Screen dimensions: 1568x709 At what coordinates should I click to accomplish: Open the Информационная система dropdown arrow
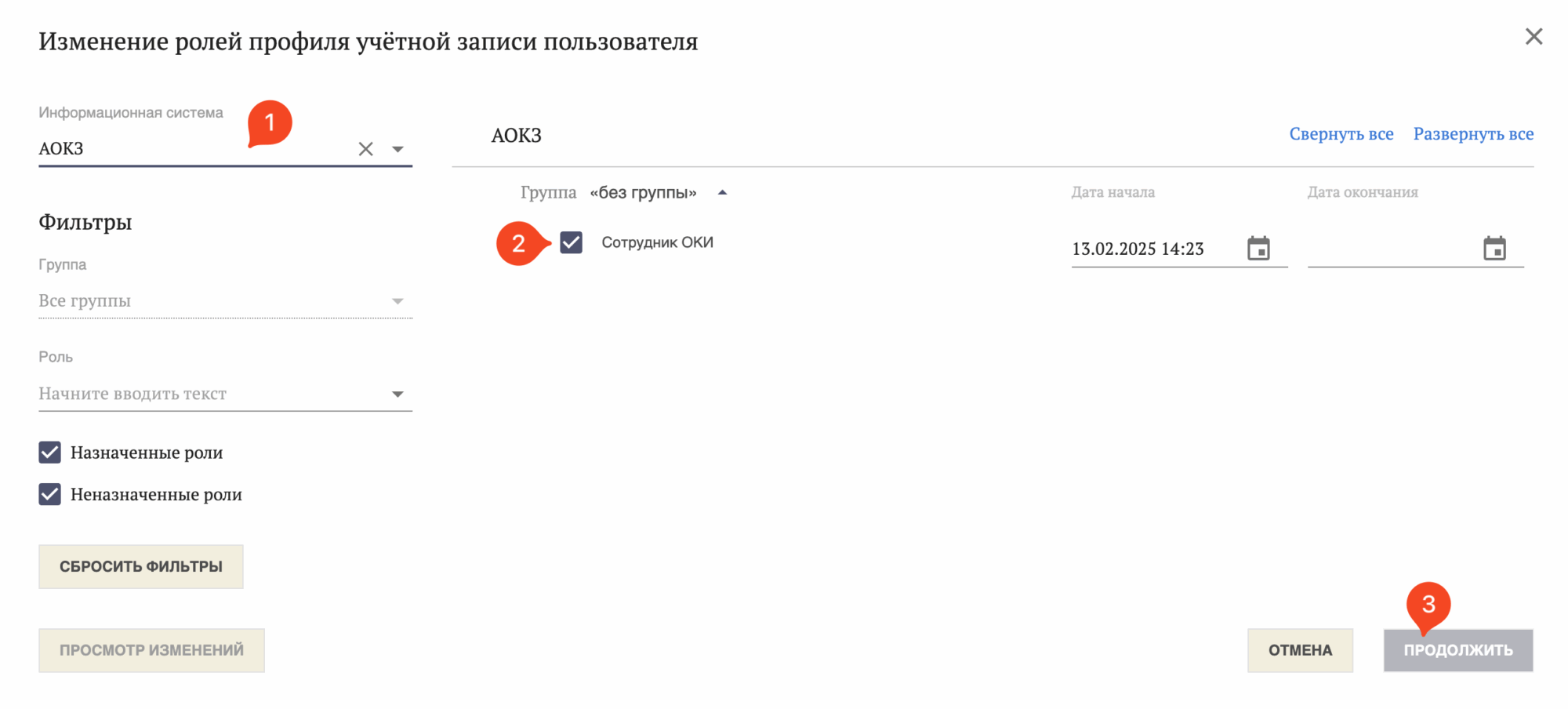[397, 149]
